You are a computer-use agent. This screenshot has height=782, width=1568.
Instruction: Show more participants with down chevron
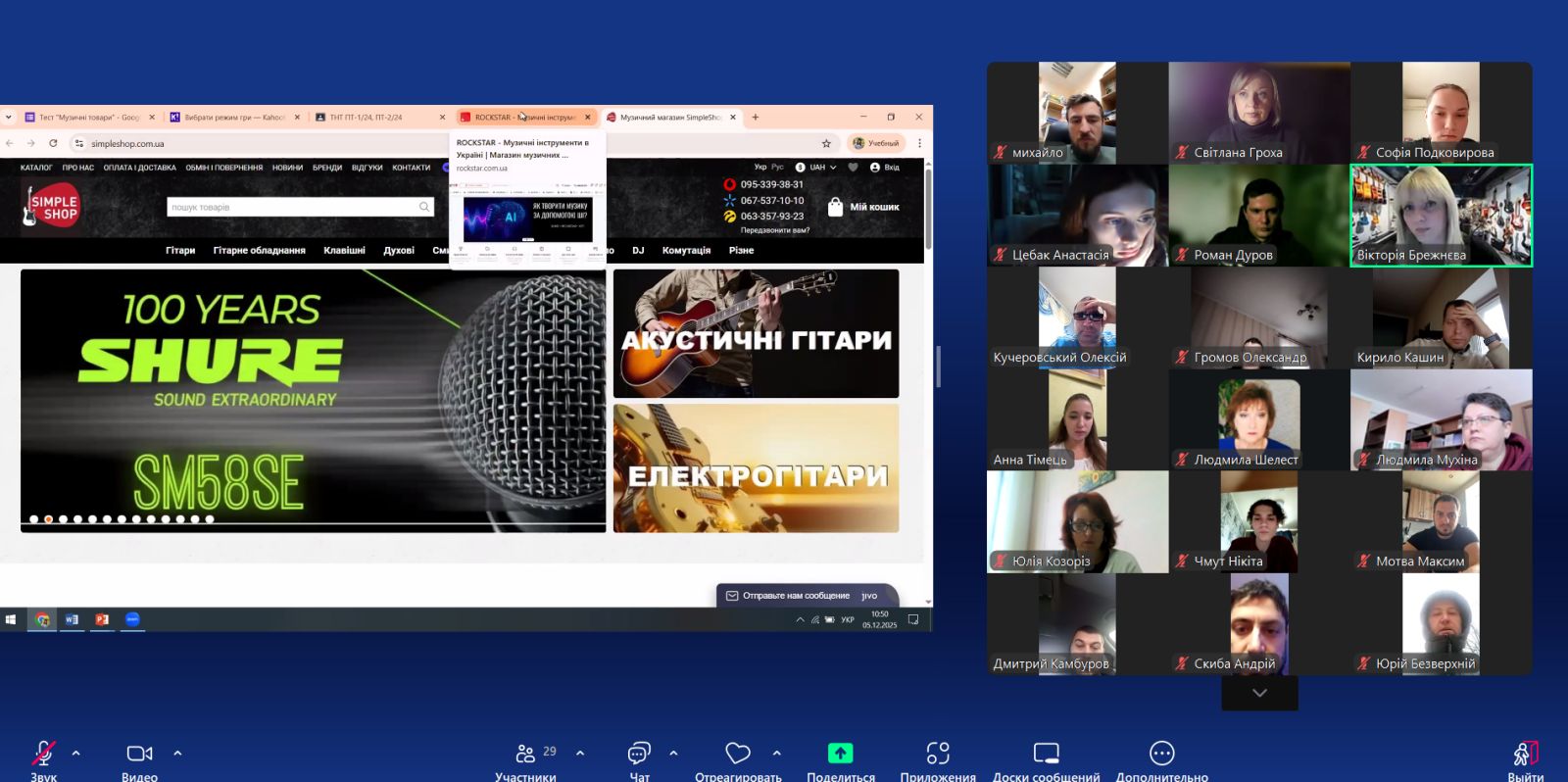tap(1259, 693)
